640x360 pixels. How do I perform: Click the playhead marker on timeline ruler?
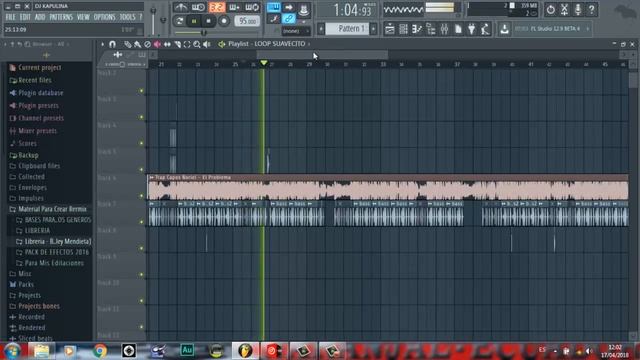(x=264, y=63)
